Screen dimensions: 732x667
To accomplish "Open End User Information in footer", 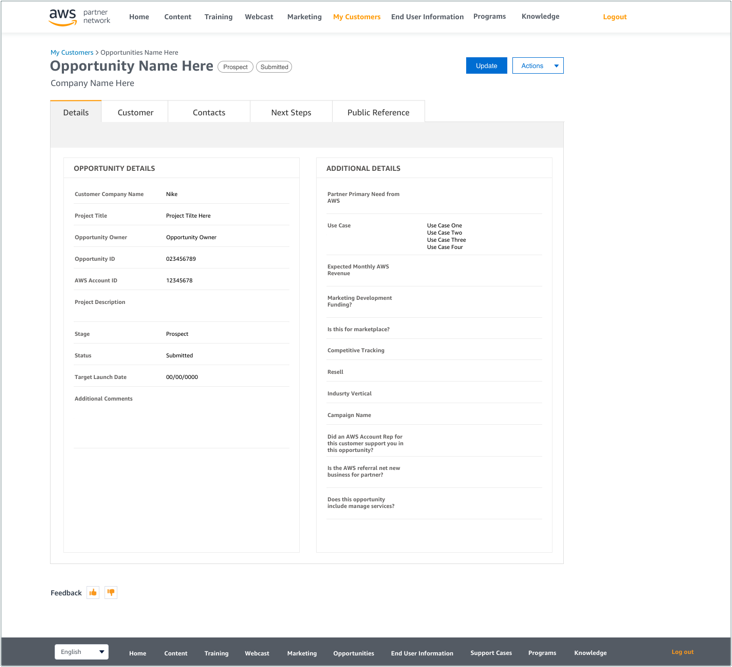I will (x=422, y=653).
